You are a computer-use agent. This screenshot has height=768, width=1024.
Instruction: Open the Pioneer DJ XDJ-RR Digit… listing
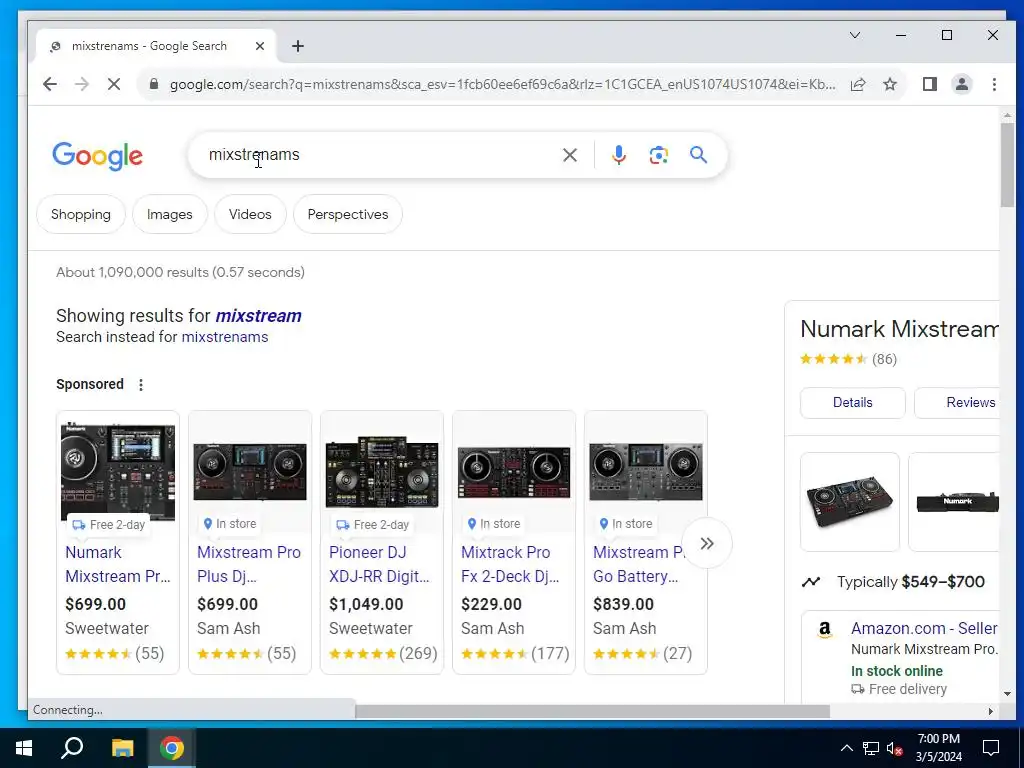click(379, 564)
